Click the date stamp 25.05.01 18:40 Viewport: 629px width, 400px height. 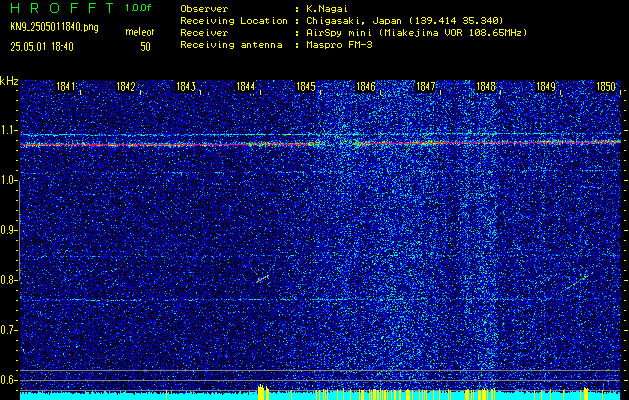(42, 47)
